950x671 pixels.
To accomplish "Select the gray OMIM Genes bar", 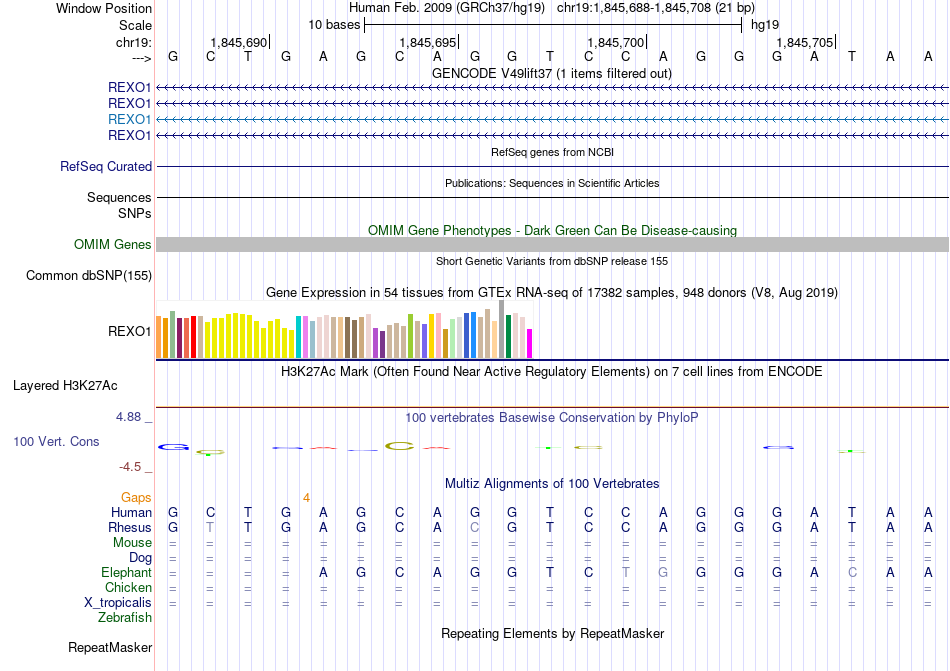I will click(x=552, y=245).
